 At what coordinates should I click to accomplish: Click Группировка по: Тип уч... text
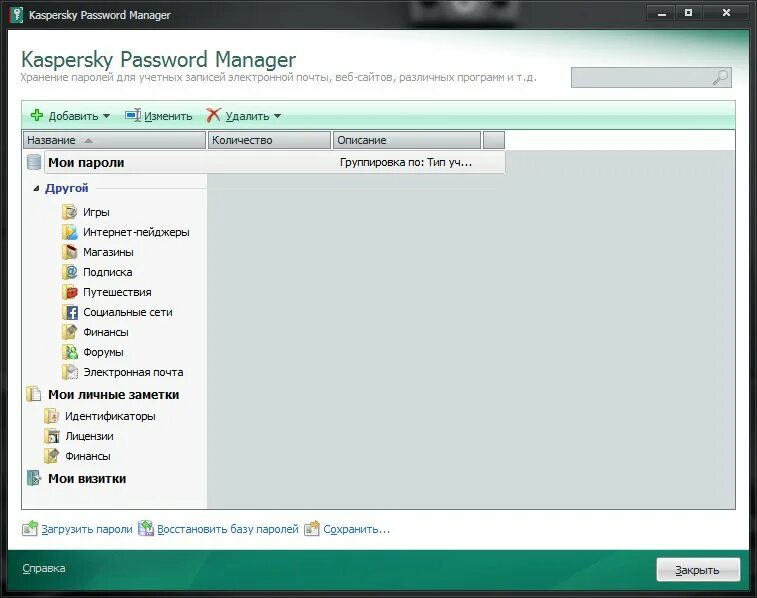(x=406, y=162)
